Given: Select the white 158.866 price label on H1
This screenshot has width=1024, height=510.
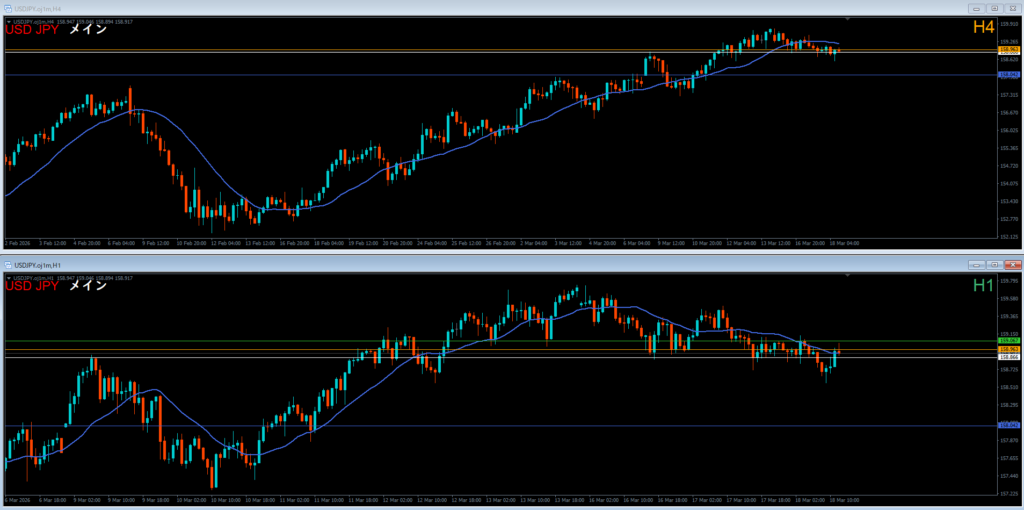Looking at the screenshot, I should pyautogui.click(x=1008, y=357).
